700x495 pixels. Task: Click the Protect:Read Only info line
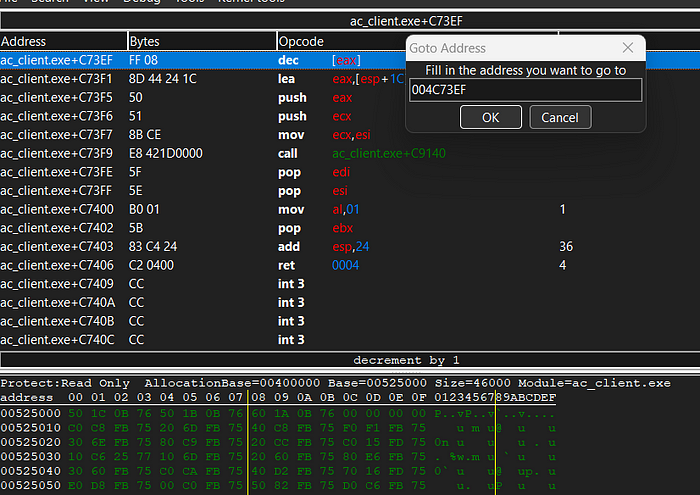pyautogui.click(x=335, y=383)
